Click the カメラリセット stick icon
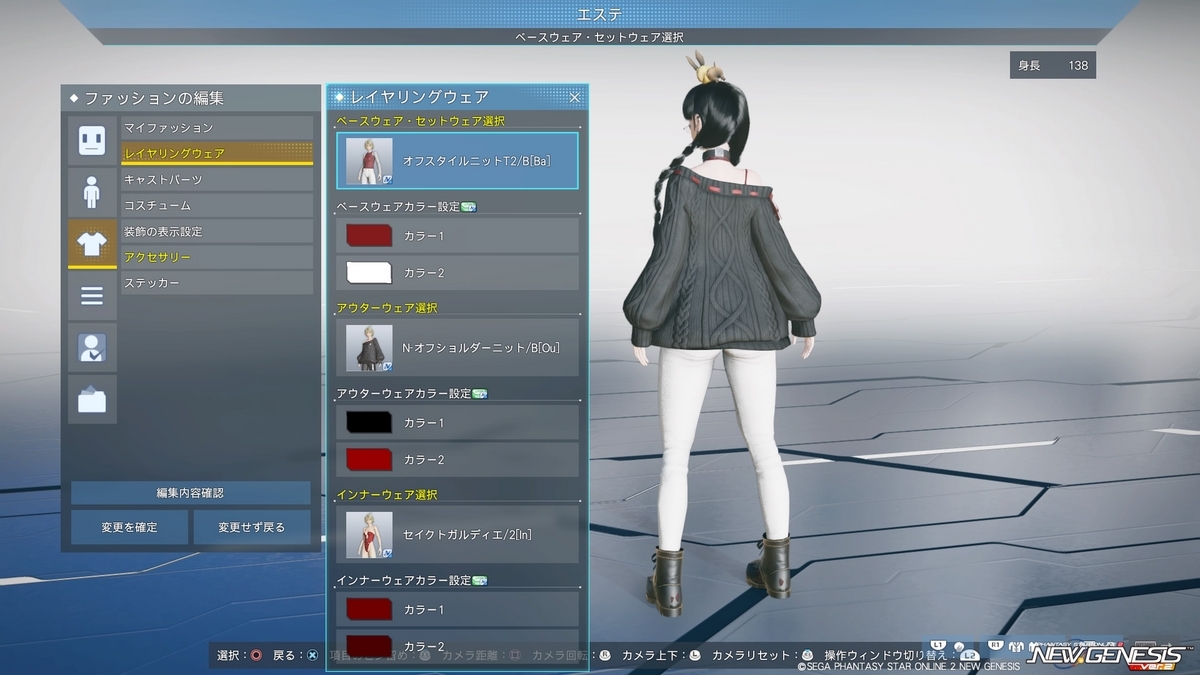1200x675 pixels. (807, 656)
